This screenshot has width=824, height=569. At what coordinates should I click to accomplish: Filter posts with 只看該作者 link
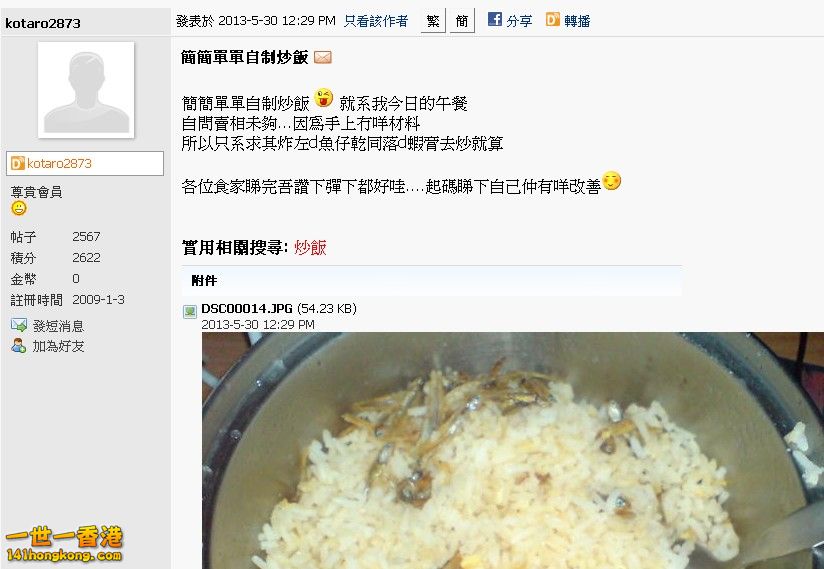376,21
